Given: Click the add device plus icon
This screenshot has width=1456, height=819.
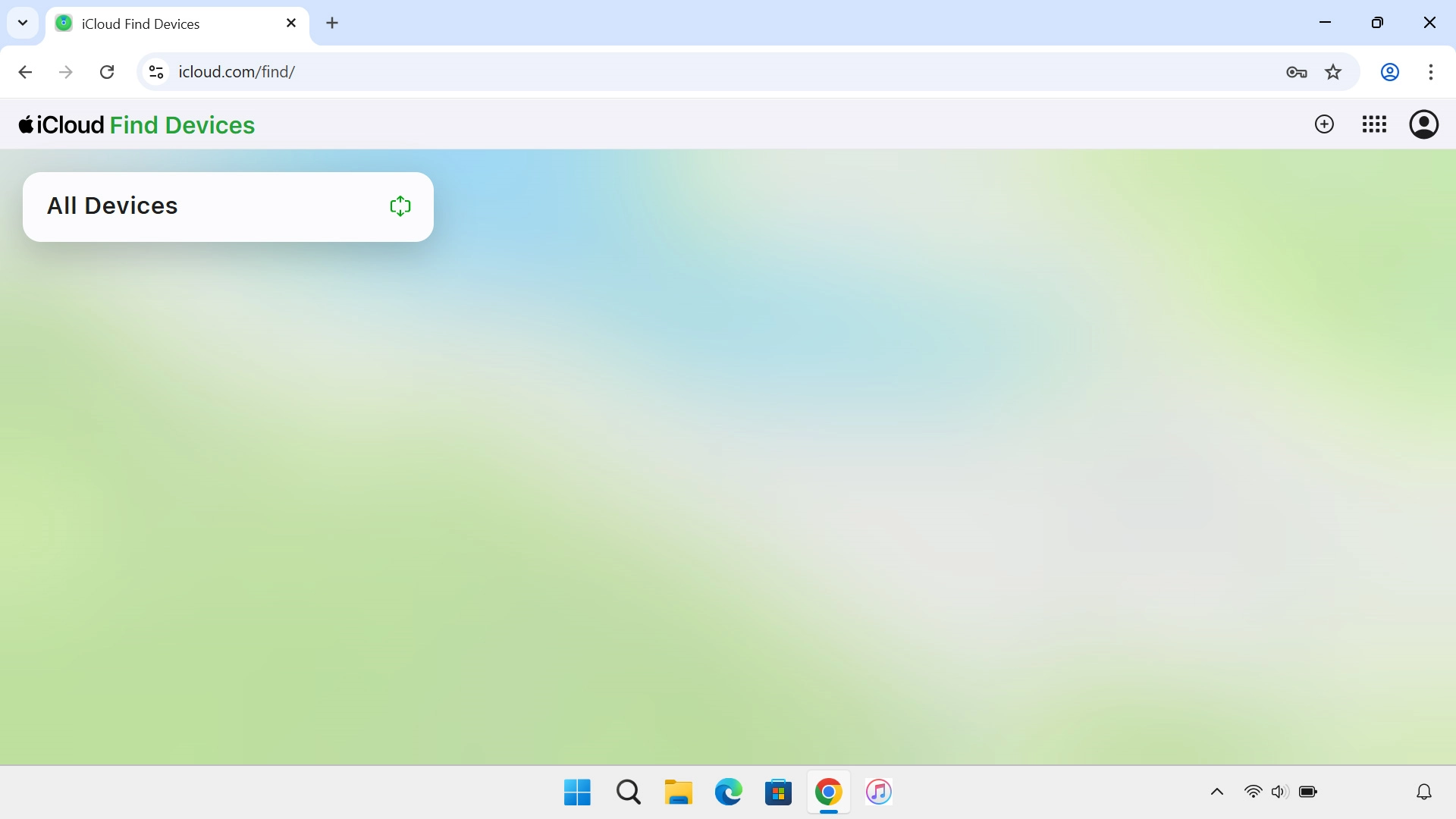Looking at the screenshot, I should pyautogui.click(x=1324, y=124).
